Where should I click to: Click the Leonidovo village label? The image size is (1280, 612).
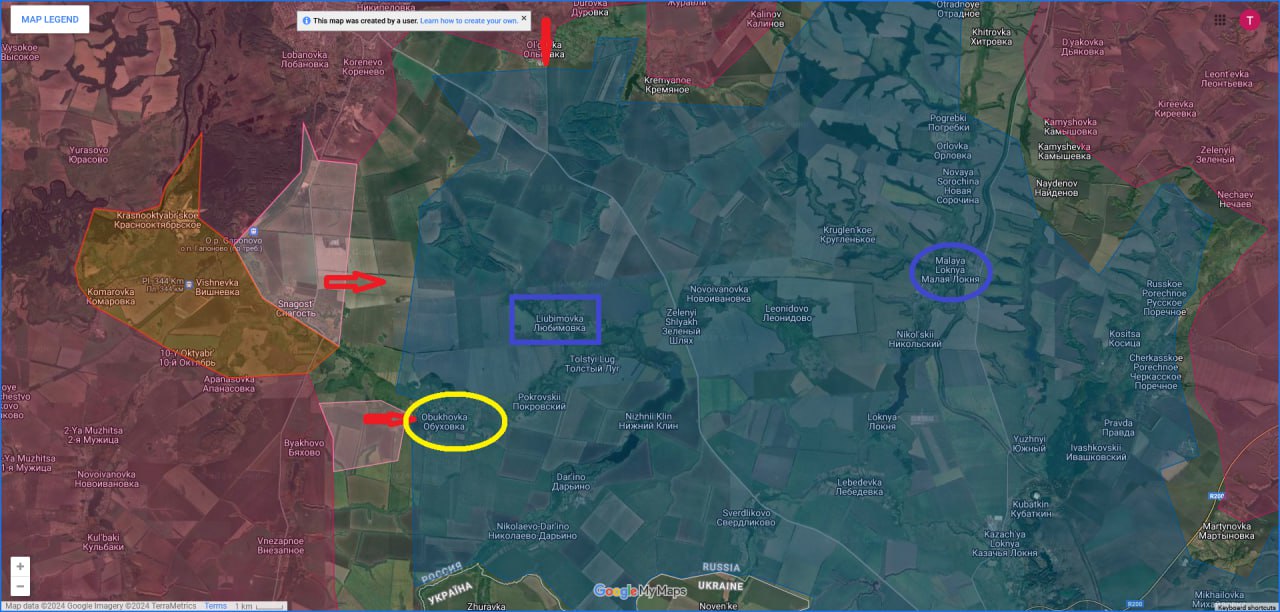coord(786,313)
